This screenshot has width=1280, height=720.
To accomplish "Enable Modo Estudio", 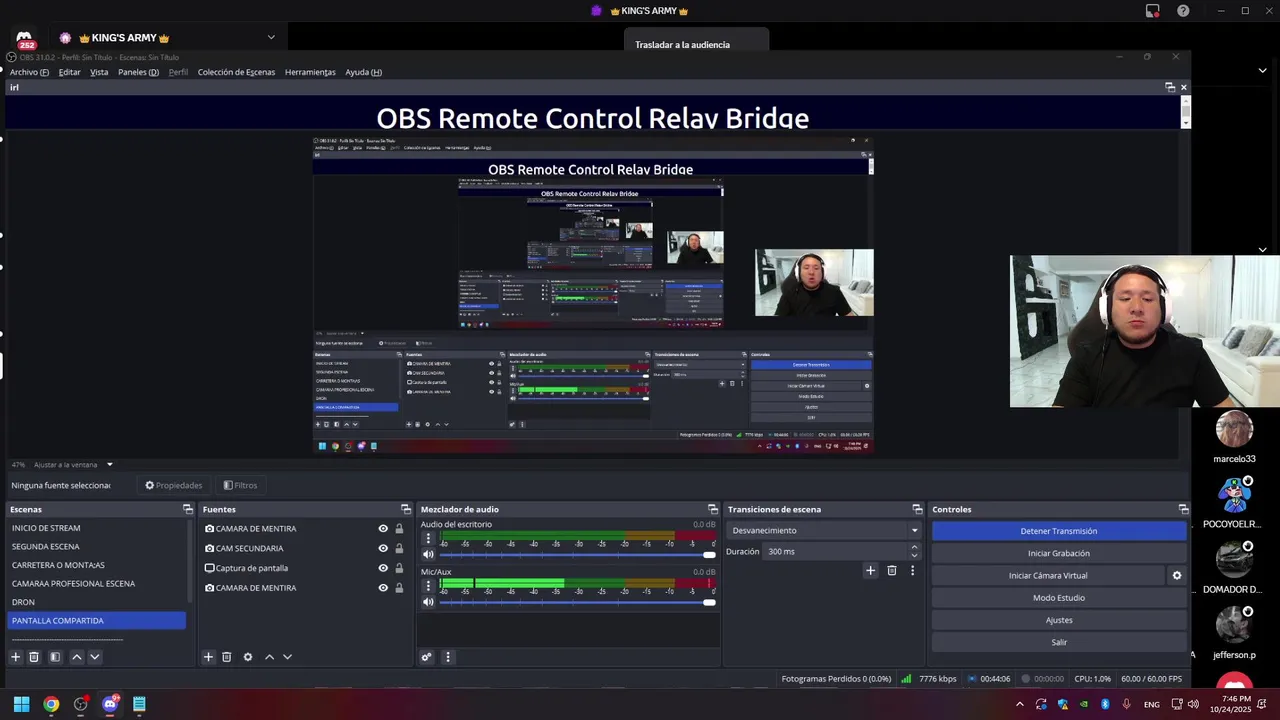I will [x=1059, y=598].
